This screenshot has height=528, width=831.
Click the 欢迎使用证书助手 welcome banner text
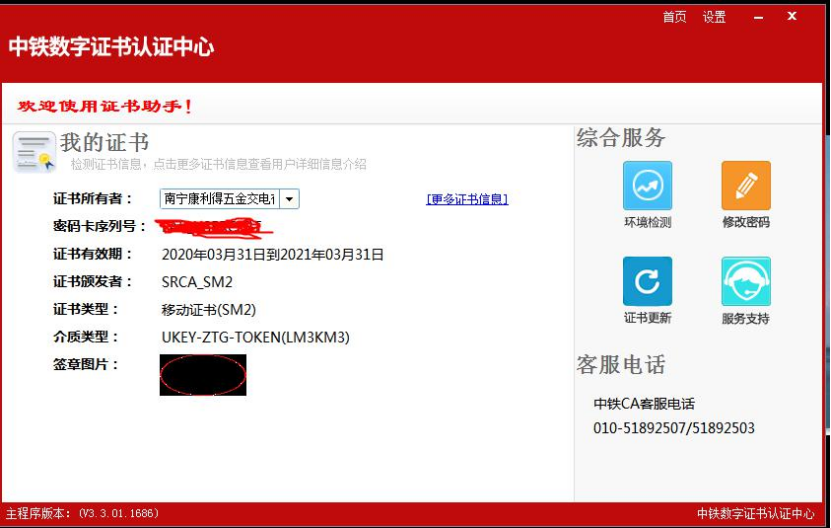(104, 106)
